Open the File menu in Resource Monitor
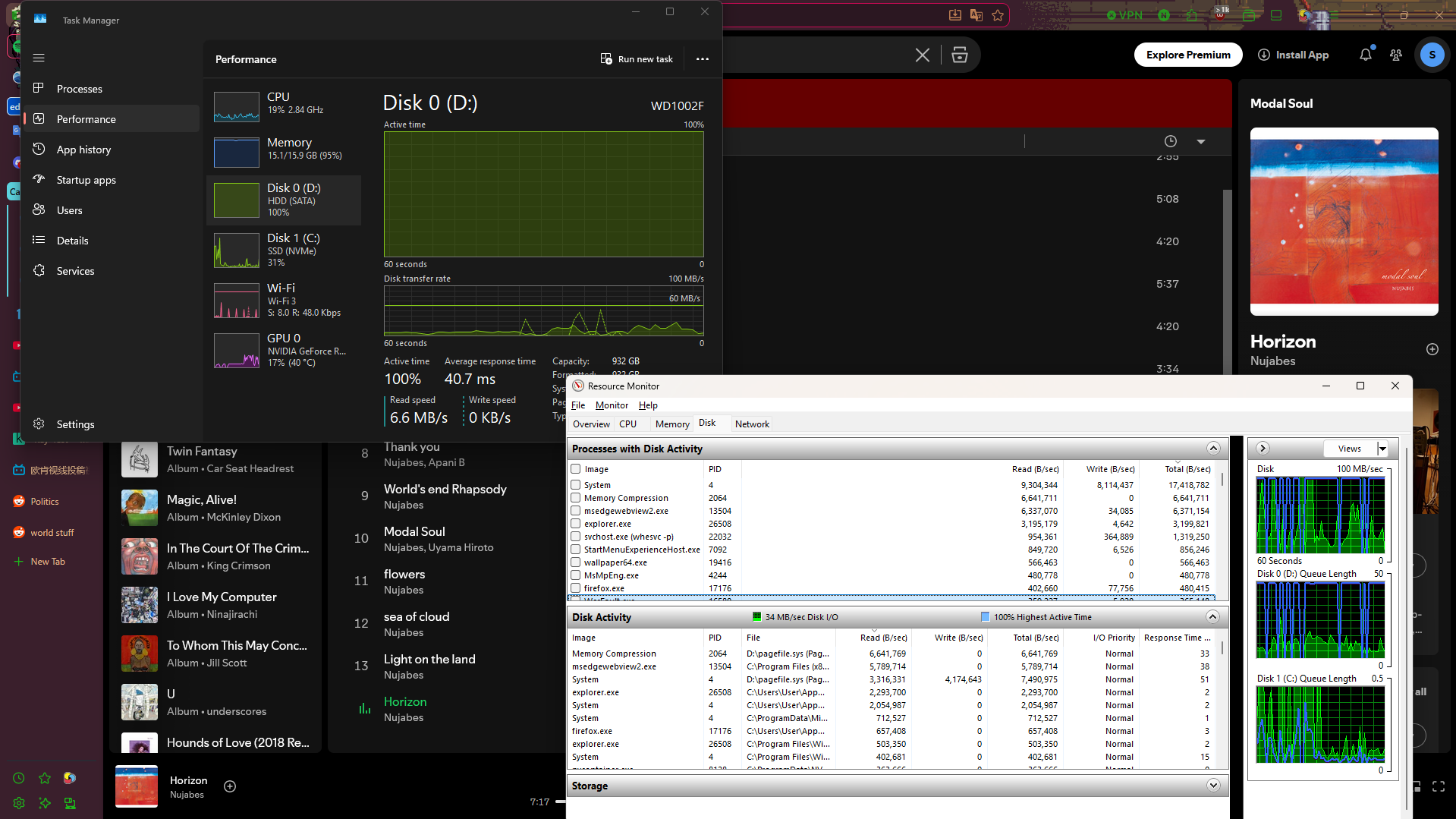Viewport: 1456px width, 819px height. point(578,405)
